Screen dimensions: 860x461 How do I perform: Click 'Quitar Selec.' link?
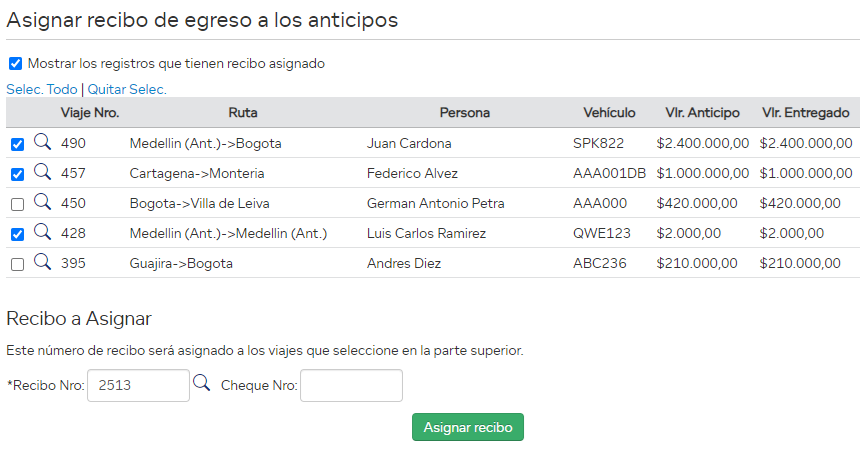pyautogui.click(x=127, y=89)
